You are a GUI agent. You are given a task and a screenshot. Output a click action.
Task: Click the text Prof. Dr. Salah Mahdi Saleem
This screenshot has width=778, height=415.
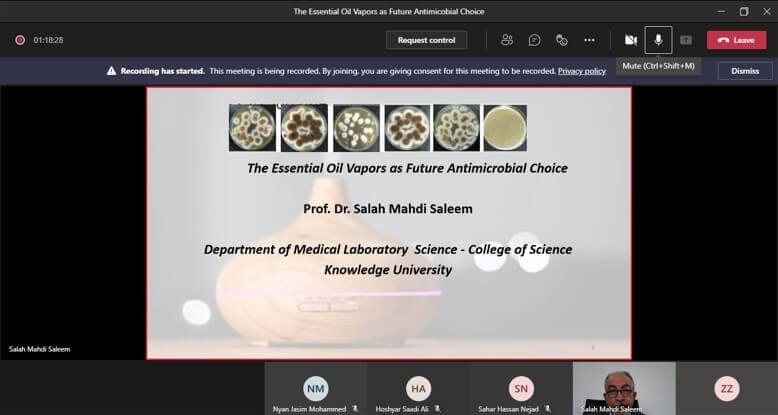coord(388,209)
